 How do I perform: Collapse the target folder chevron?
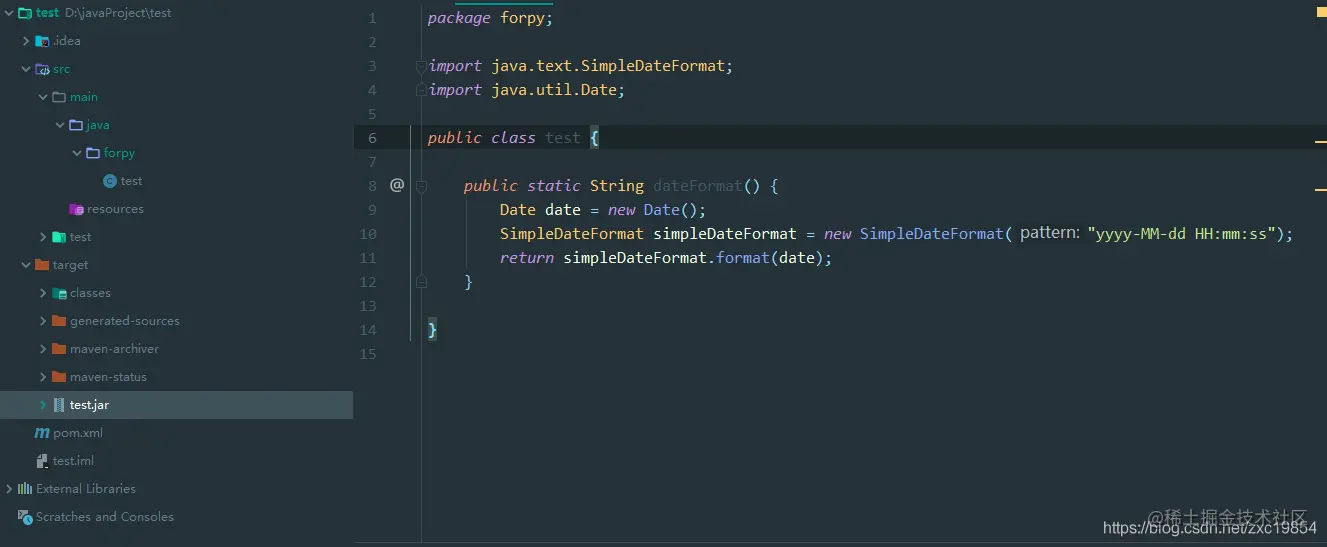(x=26, y=265)
